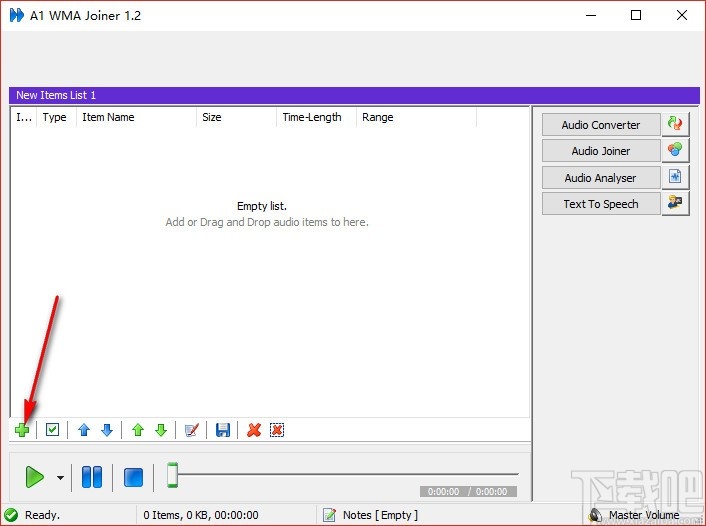Click the boxed red X clear all icon
The image size is (706, 526).
point(277,430)
